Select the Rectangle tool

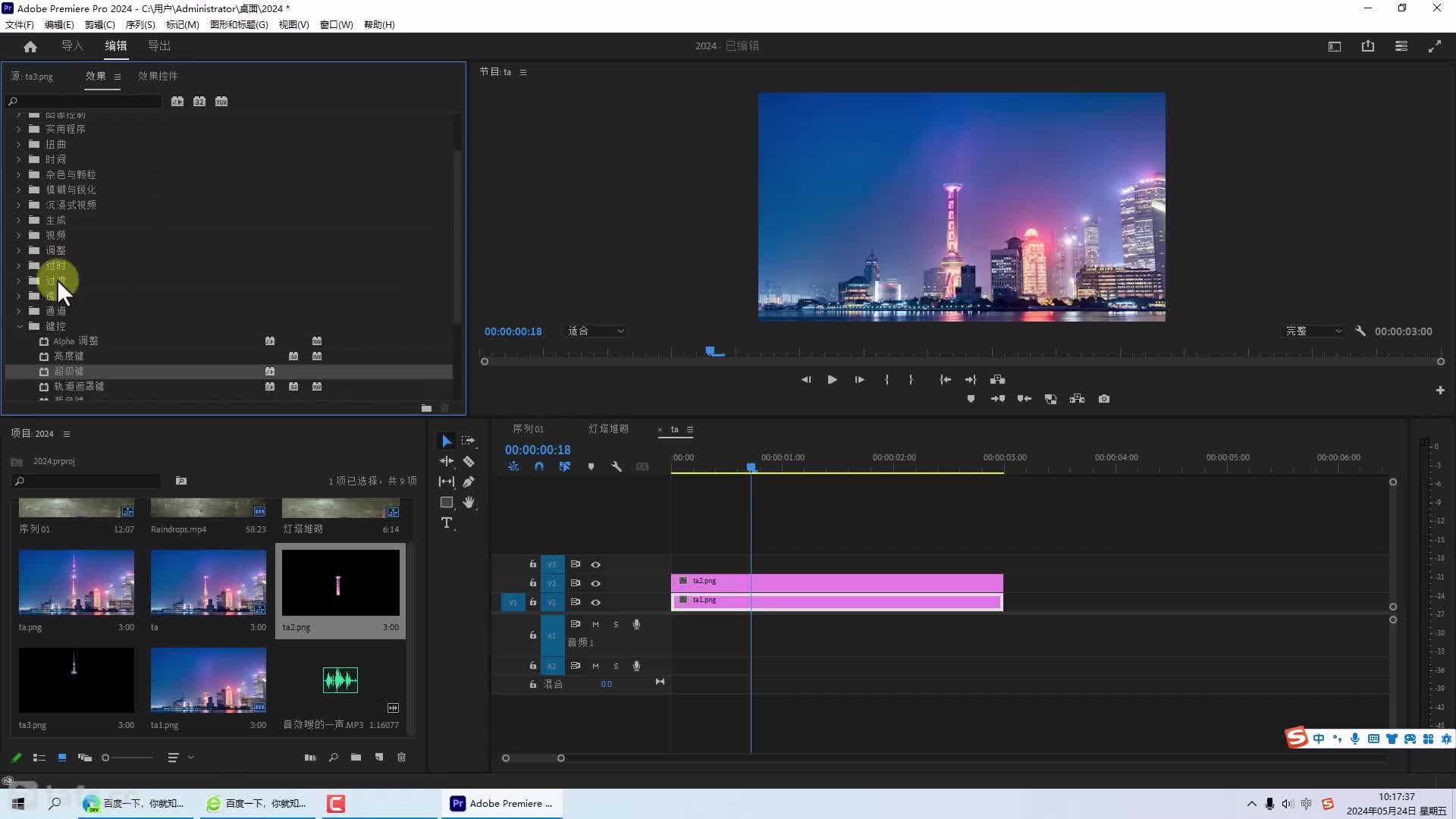point(447,502)
